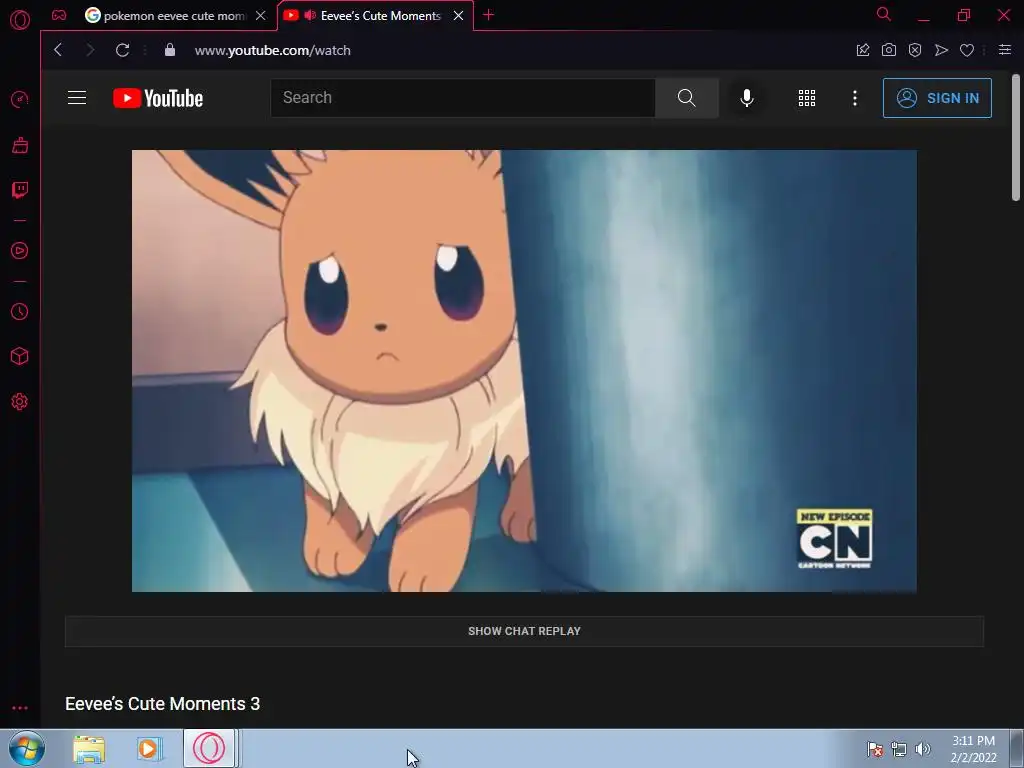Open the edit page icon in address bar
The width and height of the screenshot is (1024, 768).
(x=863, y=50)
